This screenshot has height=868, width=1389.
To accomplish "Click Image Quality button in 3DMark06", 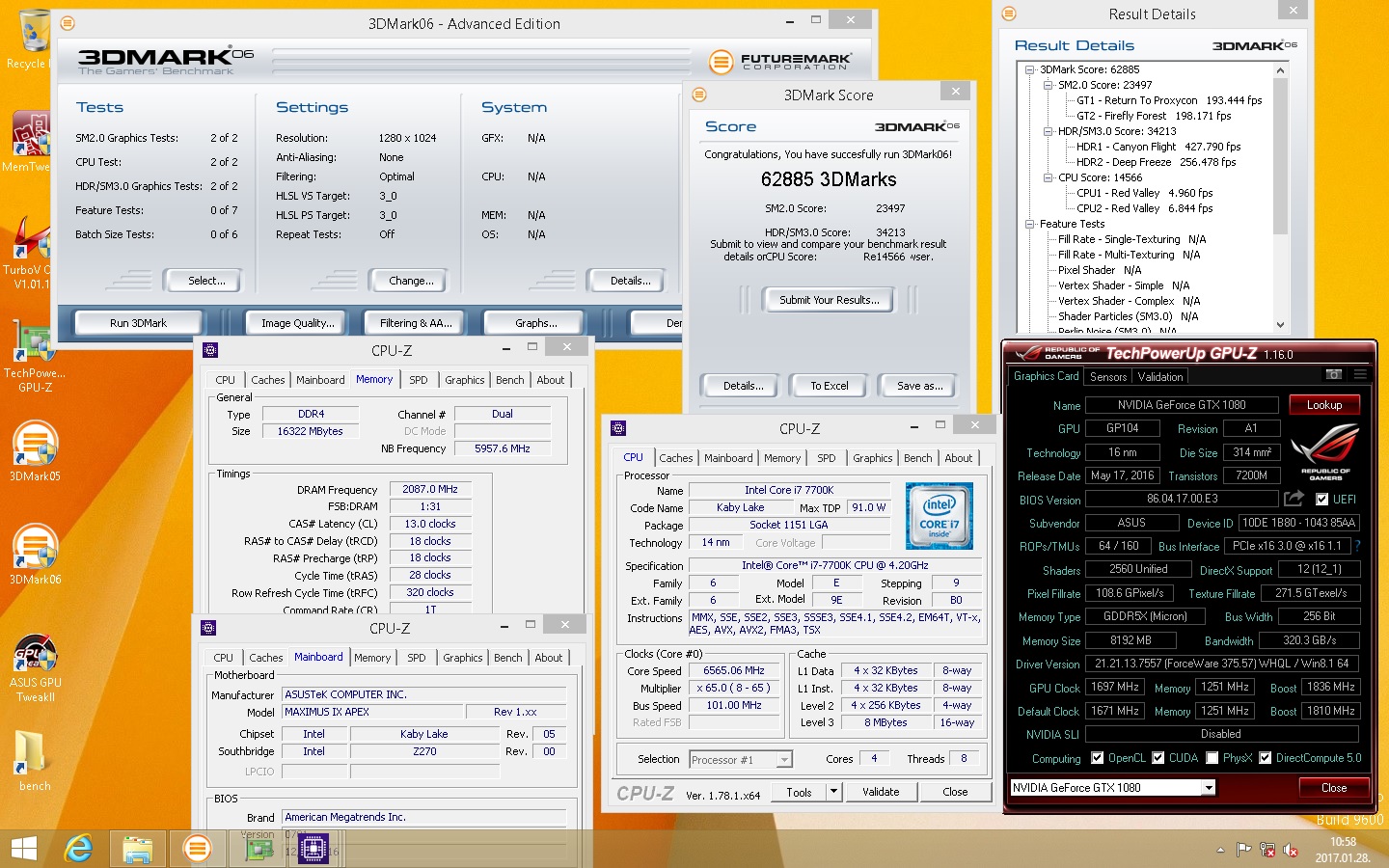I will (x=298, y=323).
